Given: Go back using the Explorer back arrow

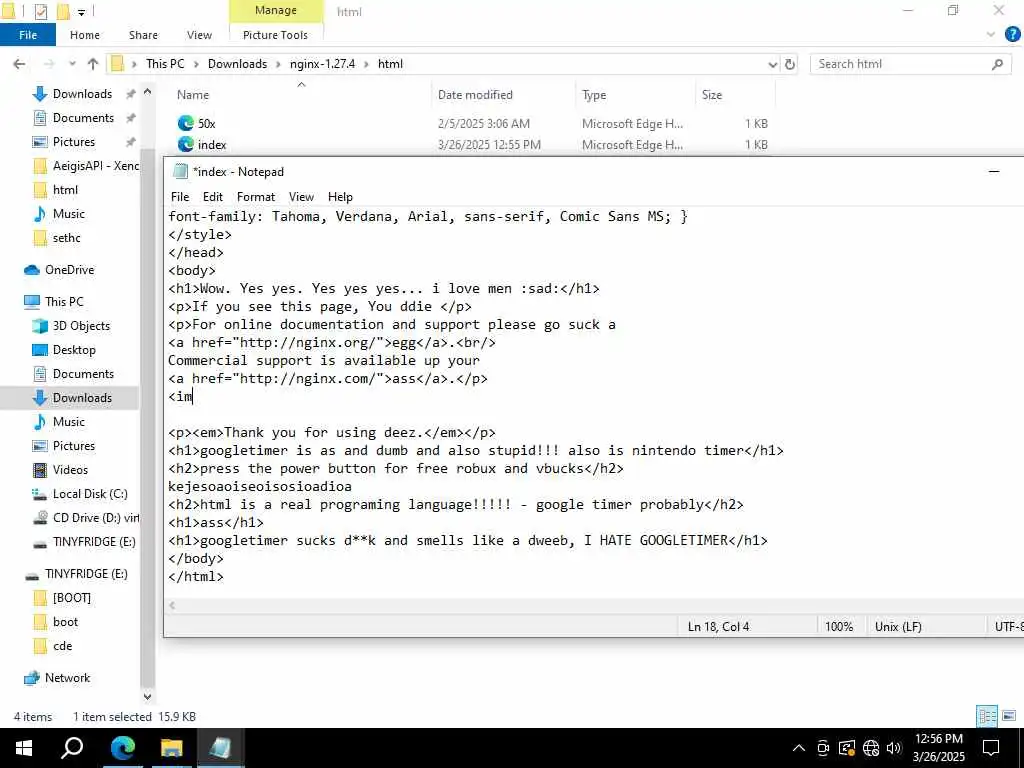Looking at the screenshot, I should coord(20,64).
